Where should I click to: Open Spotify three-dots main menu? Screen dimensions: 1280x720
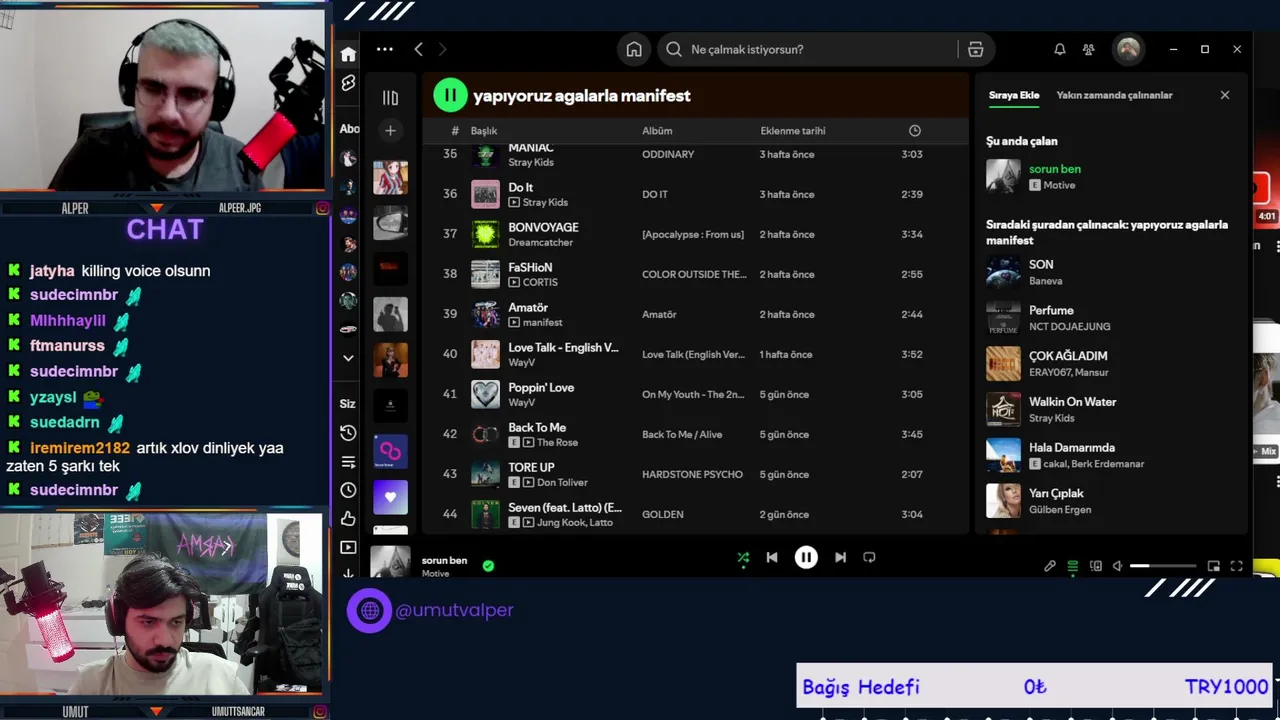[385, 49]
